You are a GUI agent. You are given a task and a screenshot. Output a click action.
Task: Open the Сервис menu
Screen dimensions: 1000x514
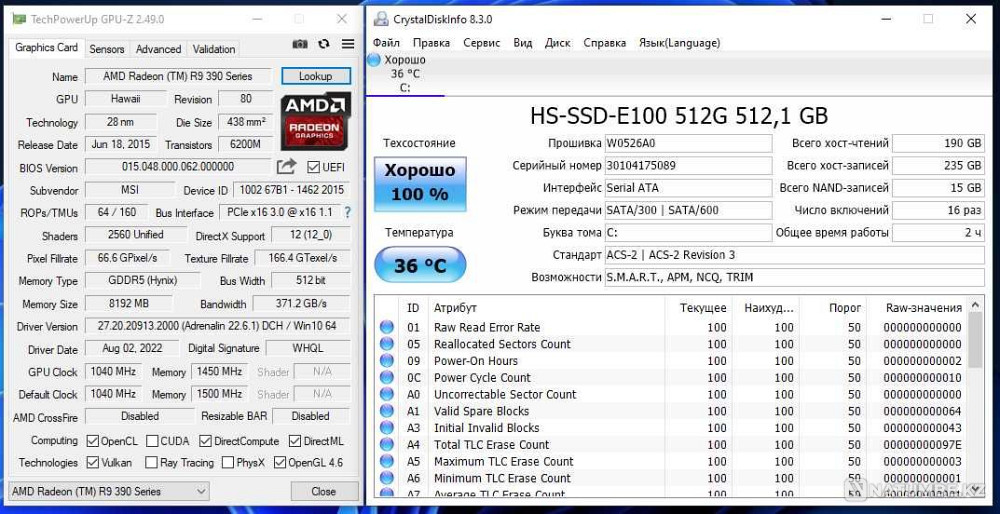(x=482, y=43)
